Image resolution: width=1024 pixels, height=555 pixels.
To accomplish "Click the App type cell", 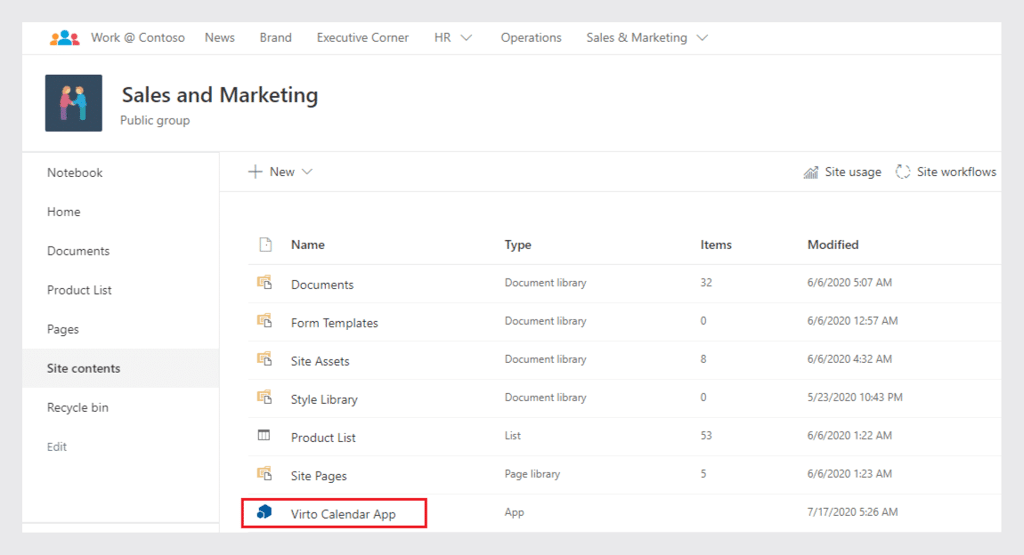I will (514, 513).
